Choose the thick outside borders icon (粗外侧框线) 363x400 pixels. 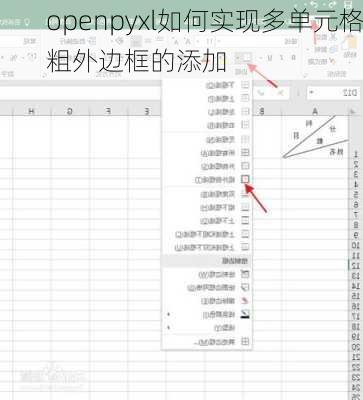245,179
